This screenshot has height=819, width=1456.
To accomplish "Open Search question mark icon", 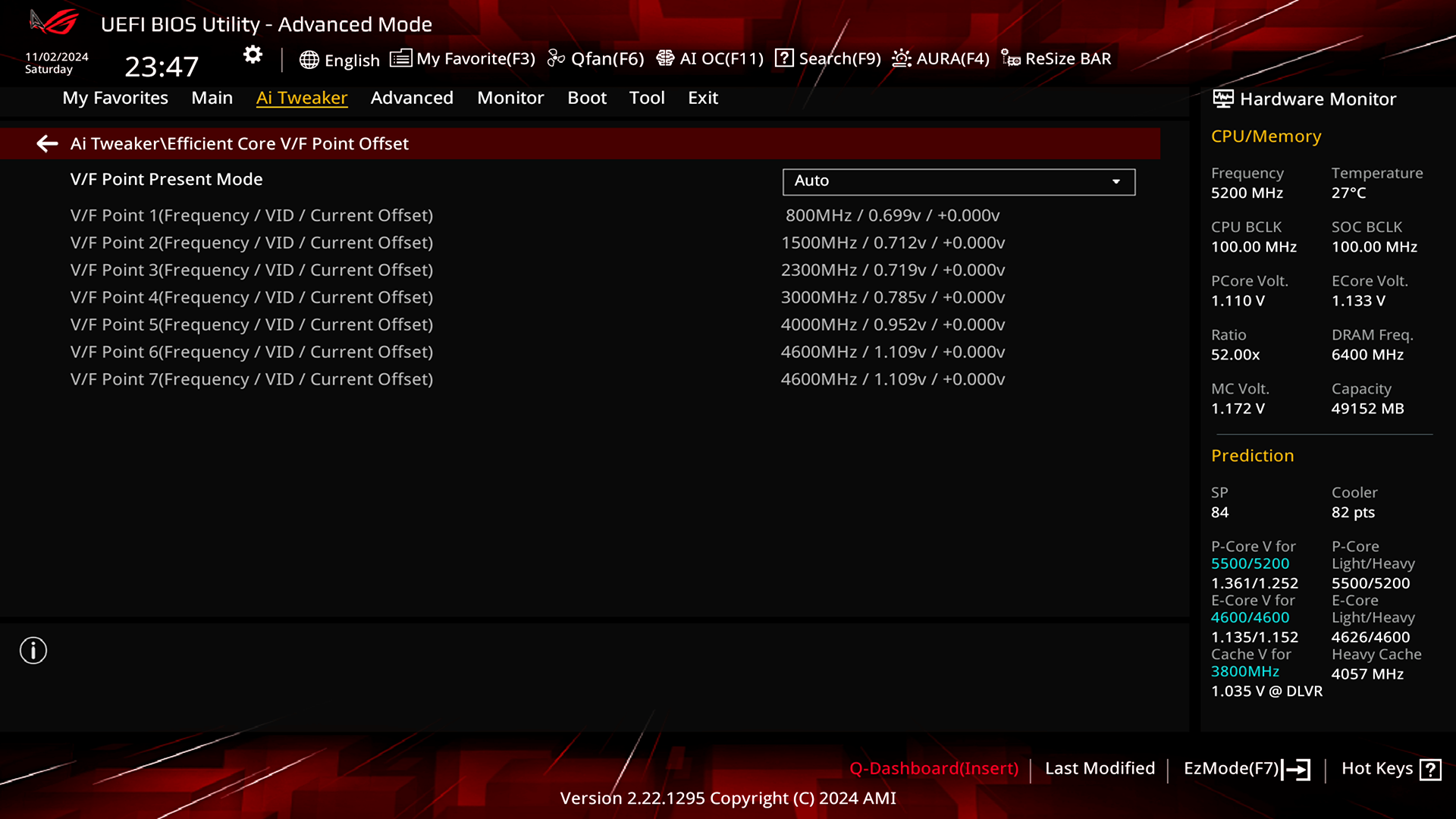I will click(784, 58).
